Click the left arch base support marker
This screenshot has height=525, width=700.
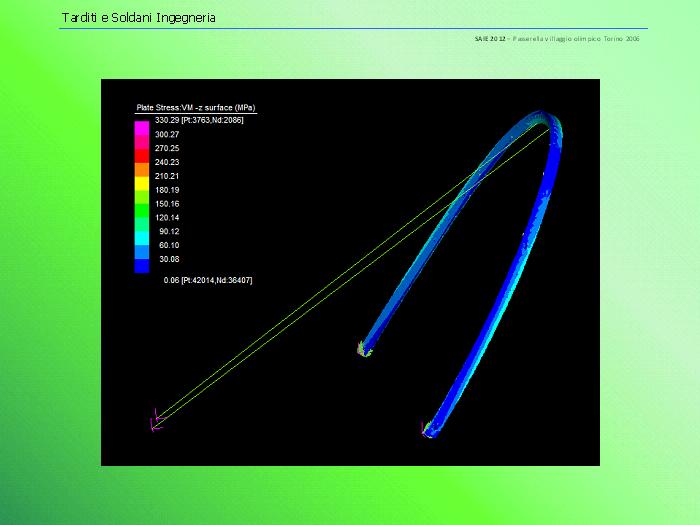[363, 349]
